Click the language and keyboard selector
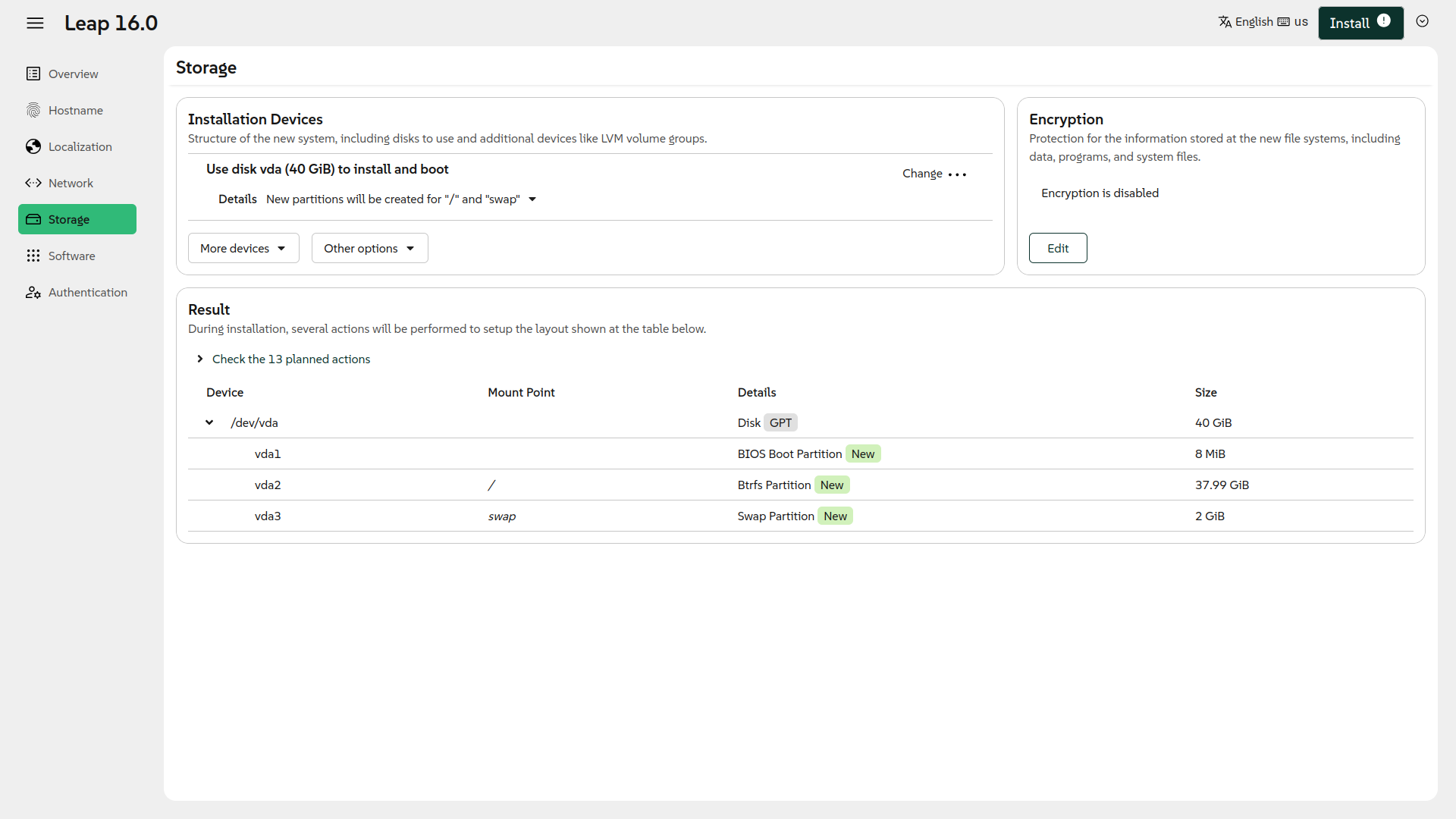The height and width of the screenshot is (819, 1456). [x=1263, y=22]
